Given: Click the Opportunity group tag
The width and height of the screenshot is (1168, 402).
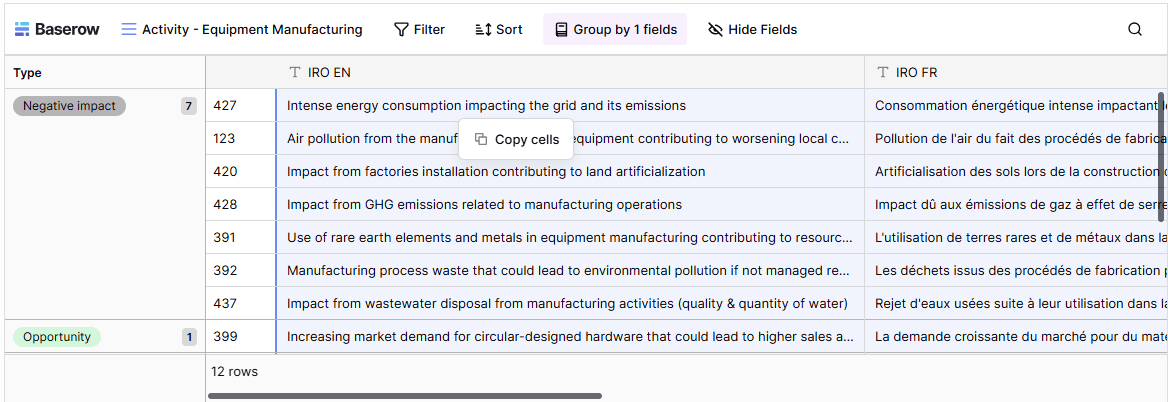Looking at the screenshot, I should 57,337.
